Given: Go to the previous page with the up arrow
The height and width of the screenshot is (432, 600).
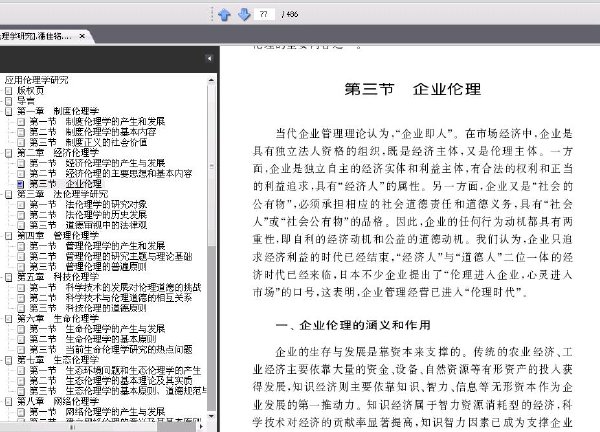Looking at the screenshot, I should (225, 15).
